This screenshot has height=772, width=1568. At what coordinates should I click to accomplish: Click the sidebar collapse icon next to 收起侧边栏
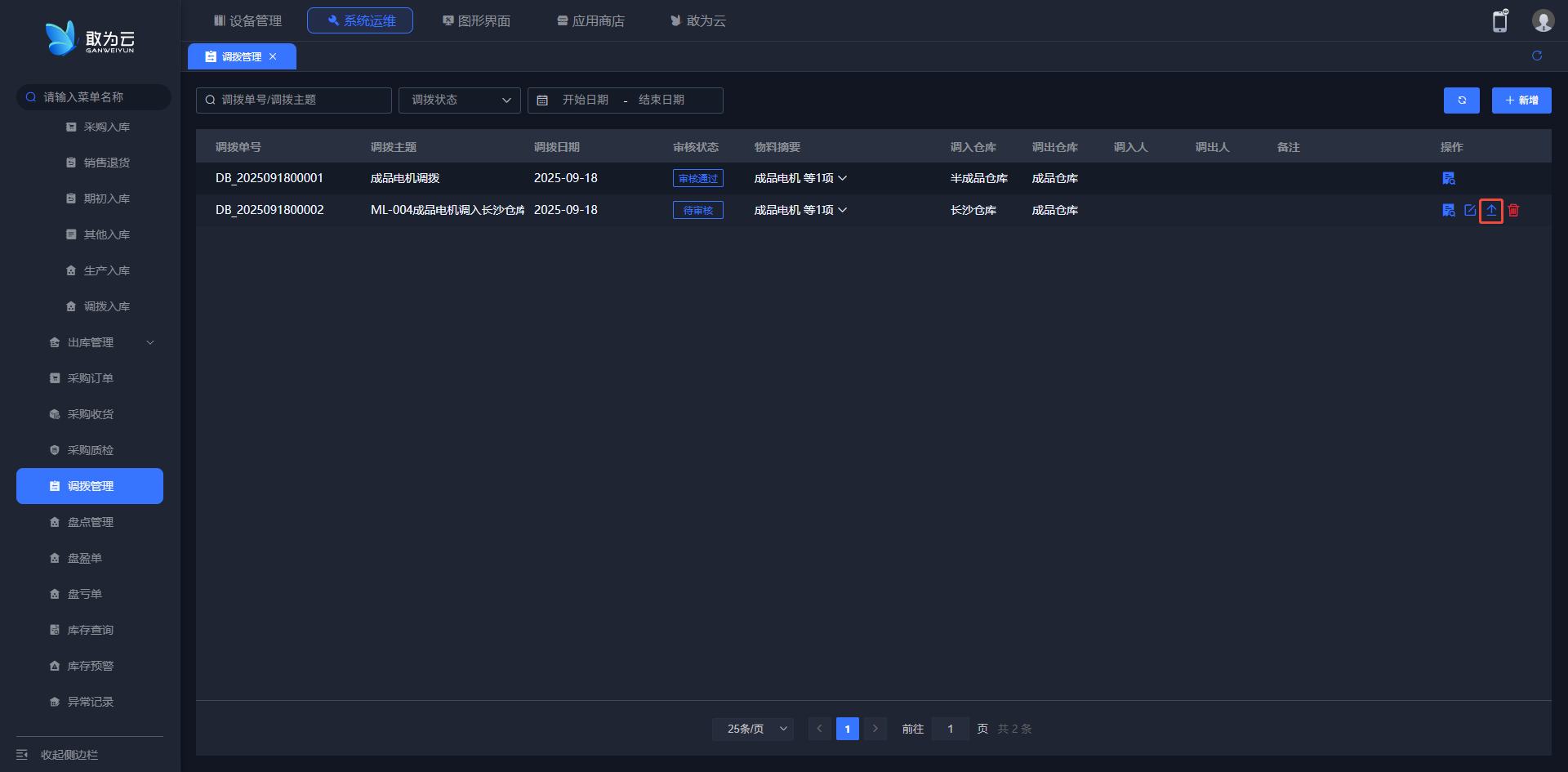(x=22, y=755)
